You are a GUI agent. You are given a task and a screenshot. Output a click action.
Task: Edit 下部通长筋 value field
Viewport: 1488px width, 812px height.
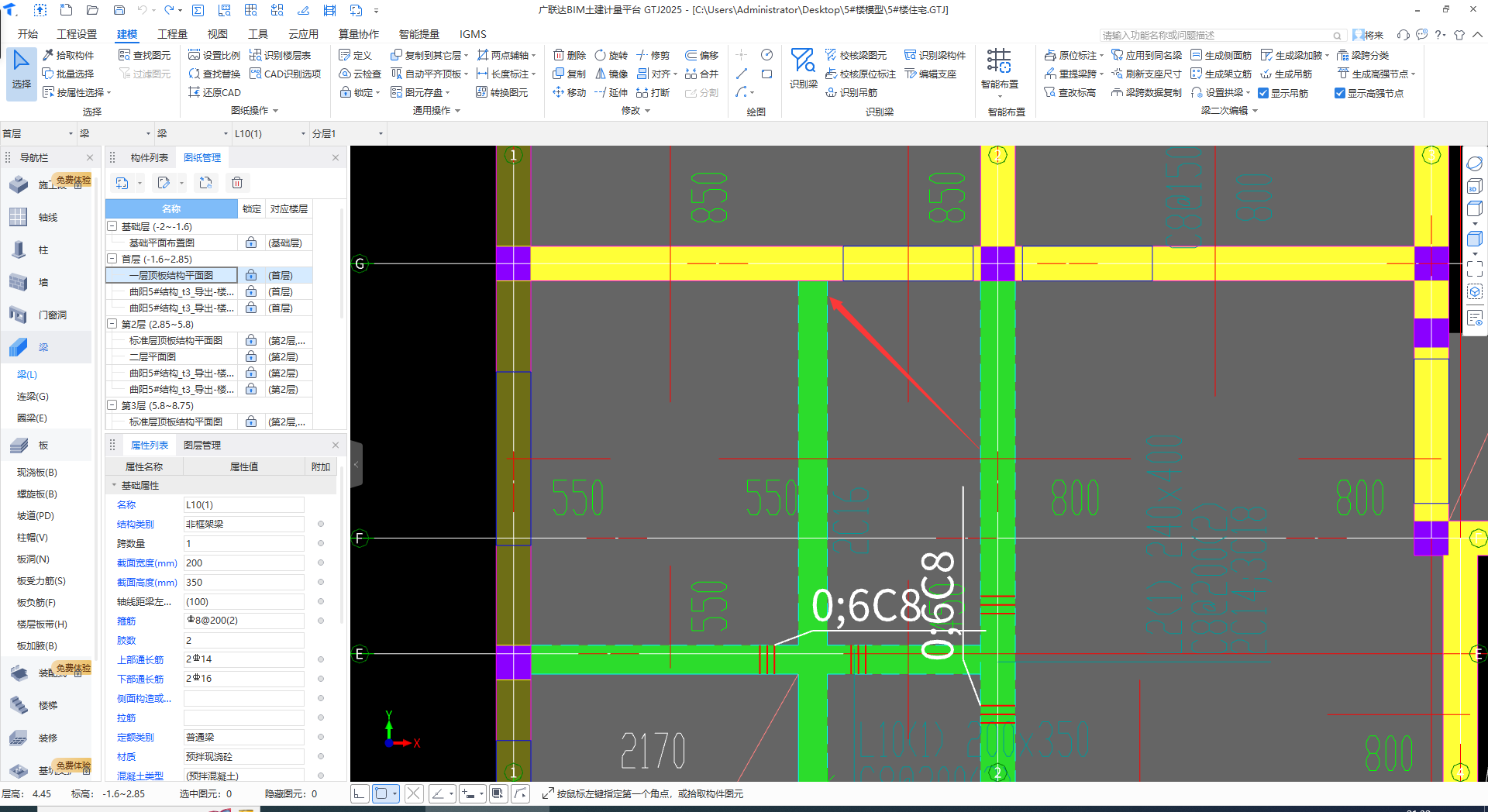[x=244, y=679]
